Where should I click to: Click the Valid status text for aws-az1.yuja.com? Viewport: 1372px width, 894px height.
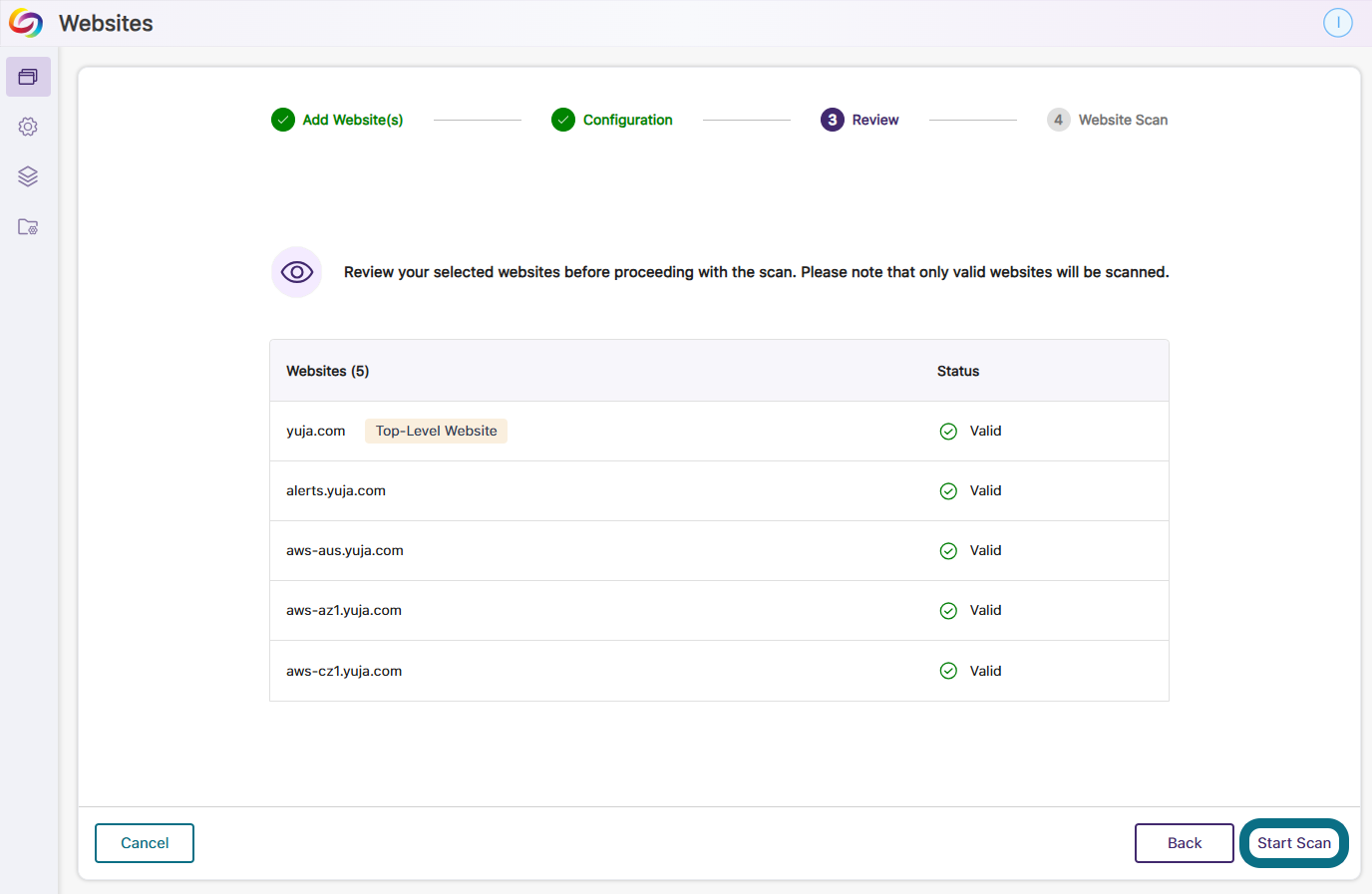pyautogui.click(x=985, y=610)
